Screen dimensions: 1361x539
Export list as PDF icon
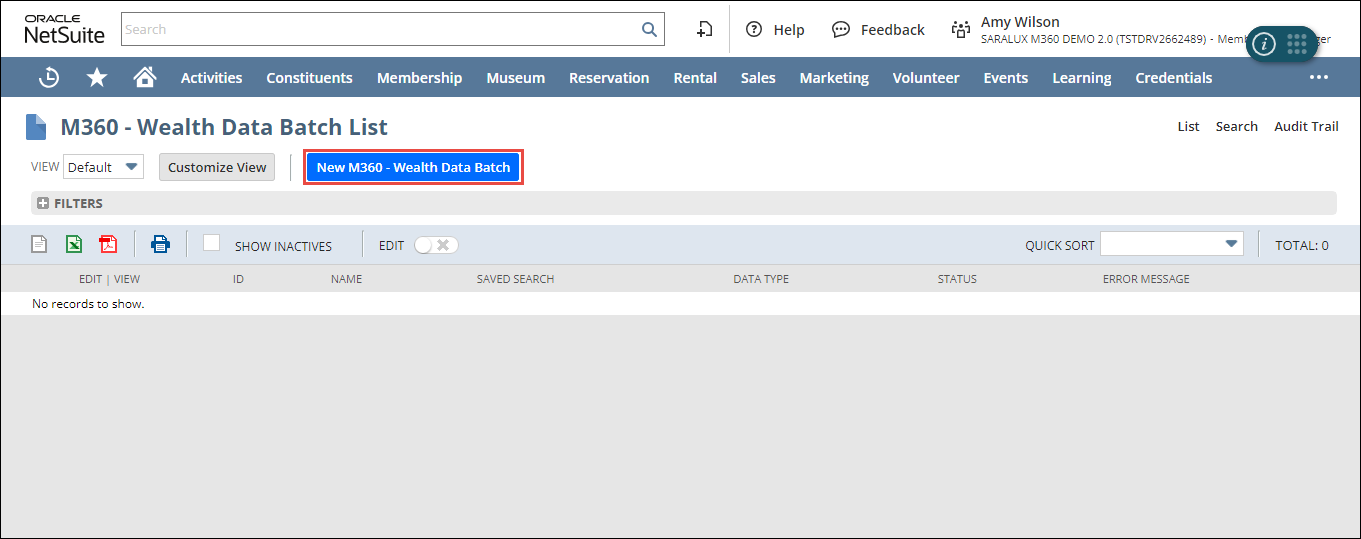click(x=108, y=244)
